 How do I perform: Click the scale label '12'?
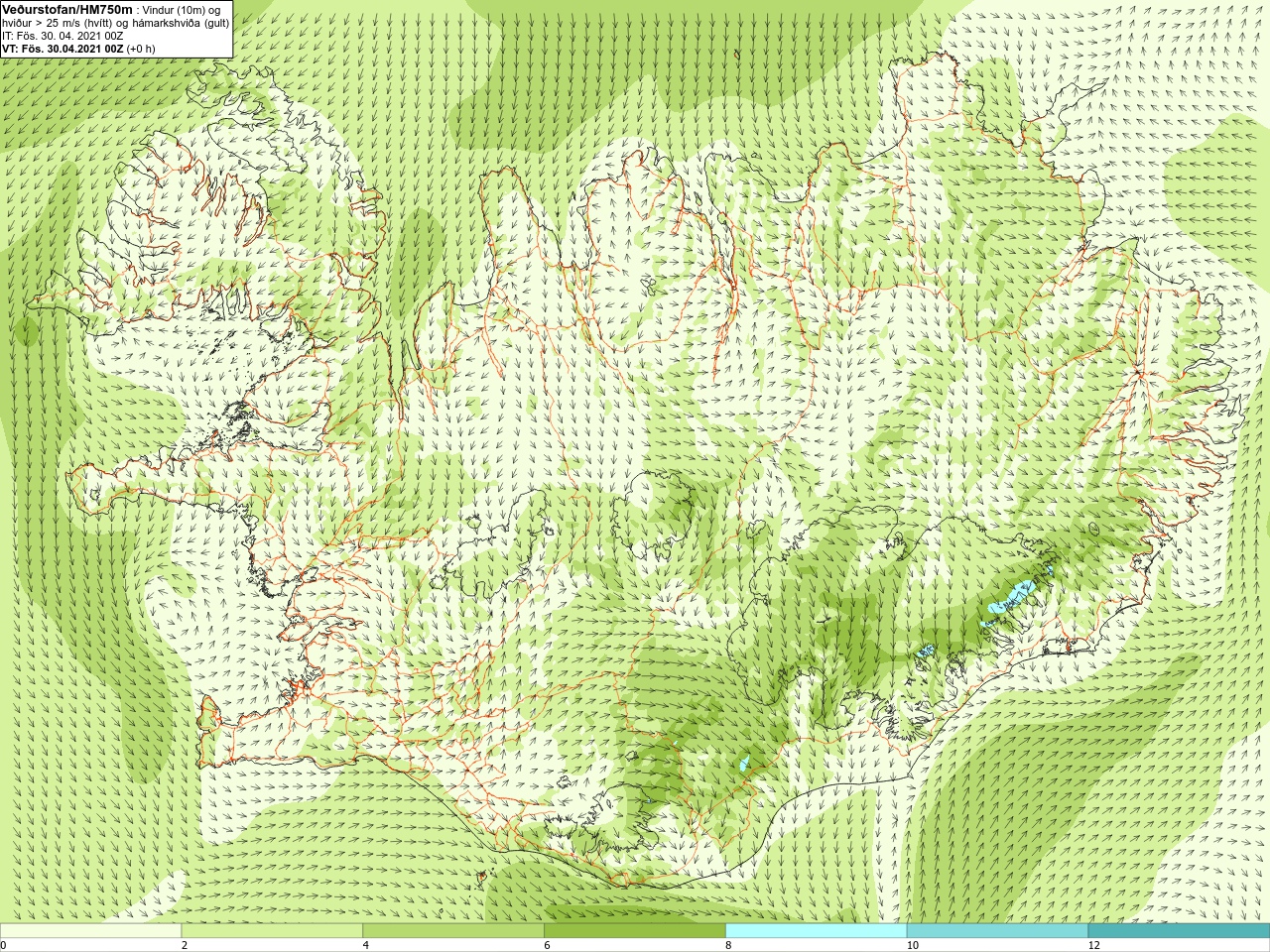[1094, 945]
